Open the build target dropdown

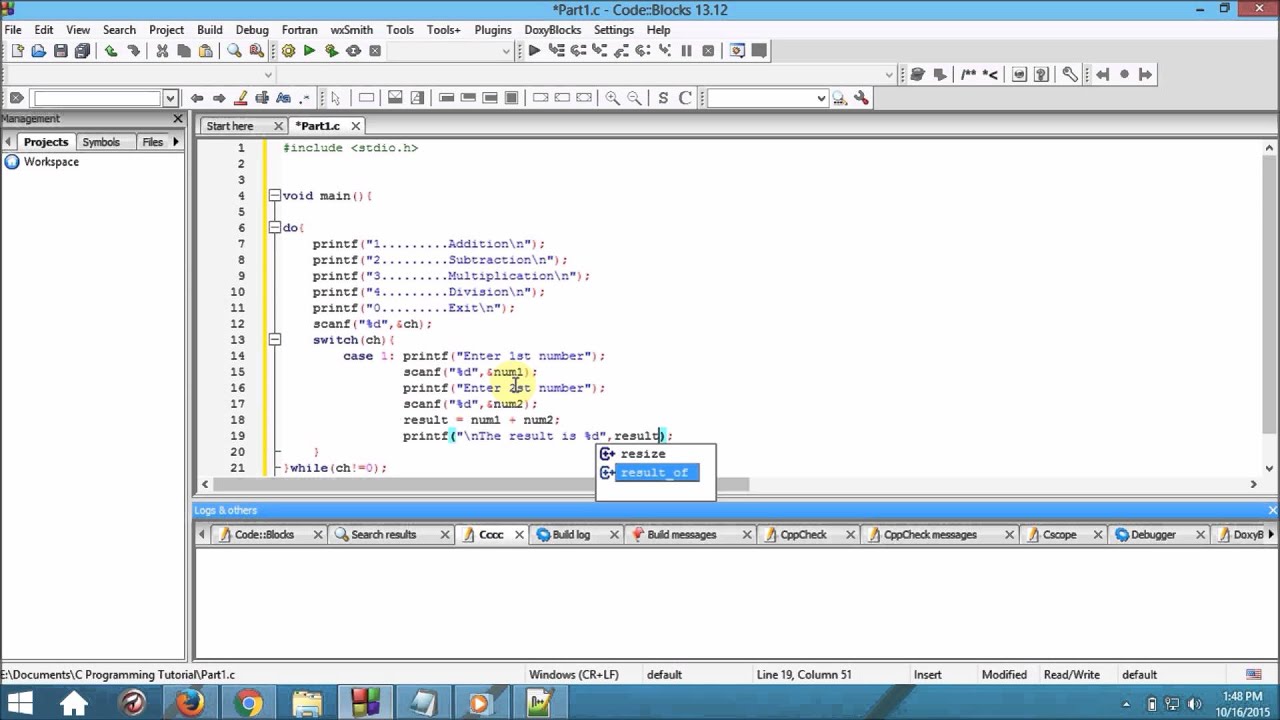(506, 51)
